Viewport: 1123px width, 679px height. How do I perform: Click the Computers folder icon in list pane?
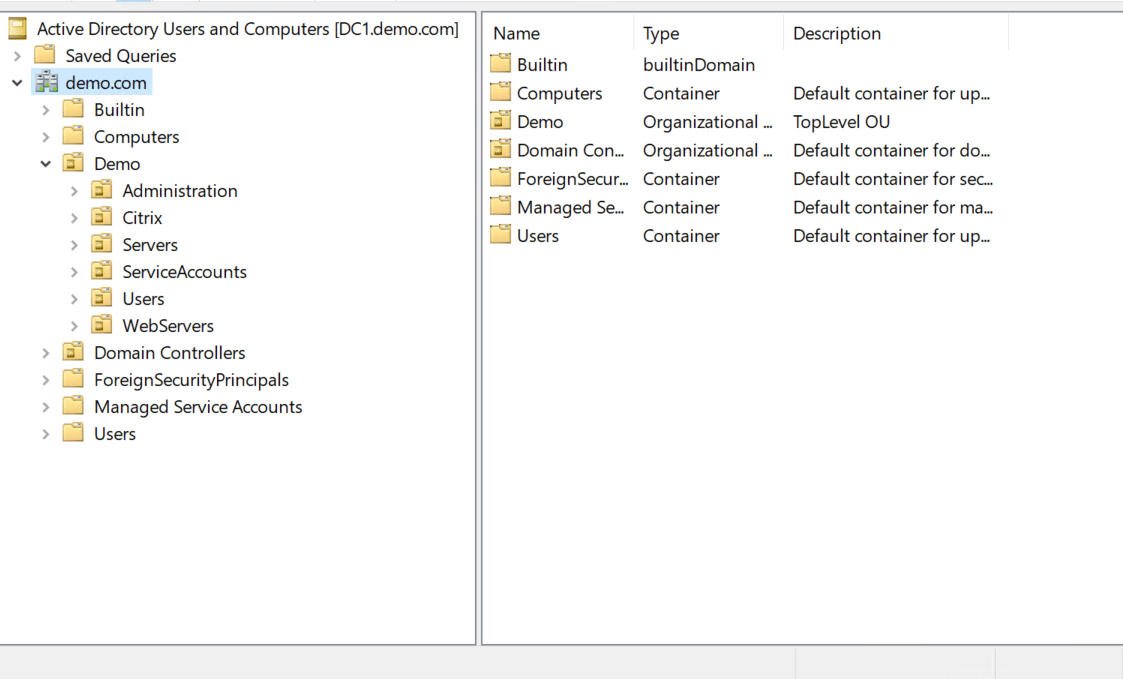[500, 92]
